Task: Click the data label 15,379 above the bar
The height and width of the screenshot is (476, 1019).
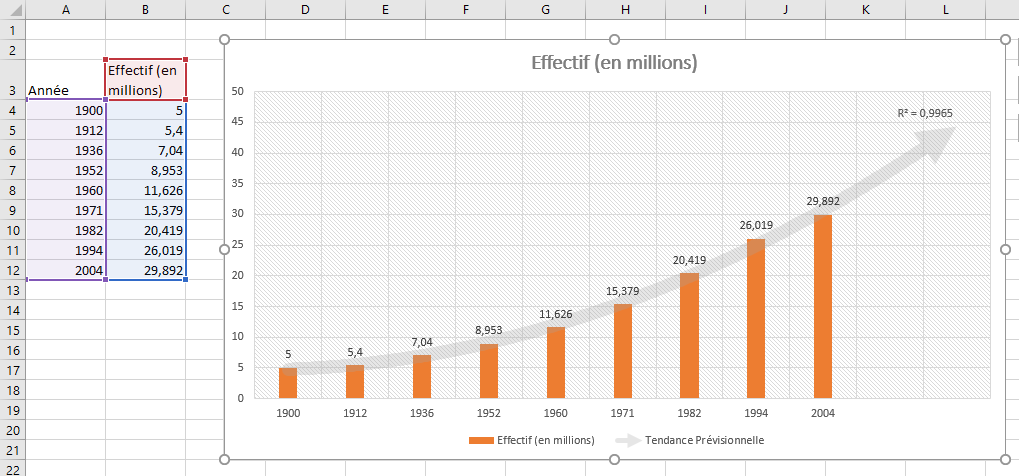Action: point(622,291)
